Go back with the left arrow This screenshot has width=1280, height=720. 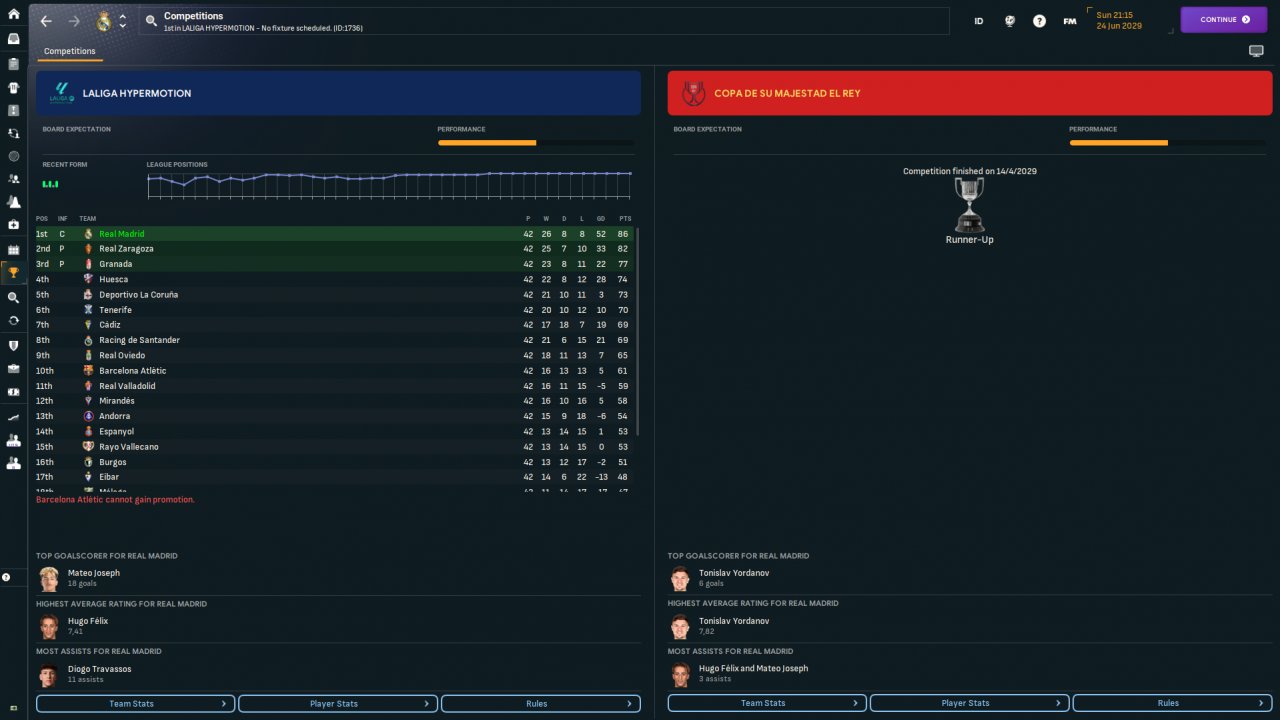[x=46, y=21]
